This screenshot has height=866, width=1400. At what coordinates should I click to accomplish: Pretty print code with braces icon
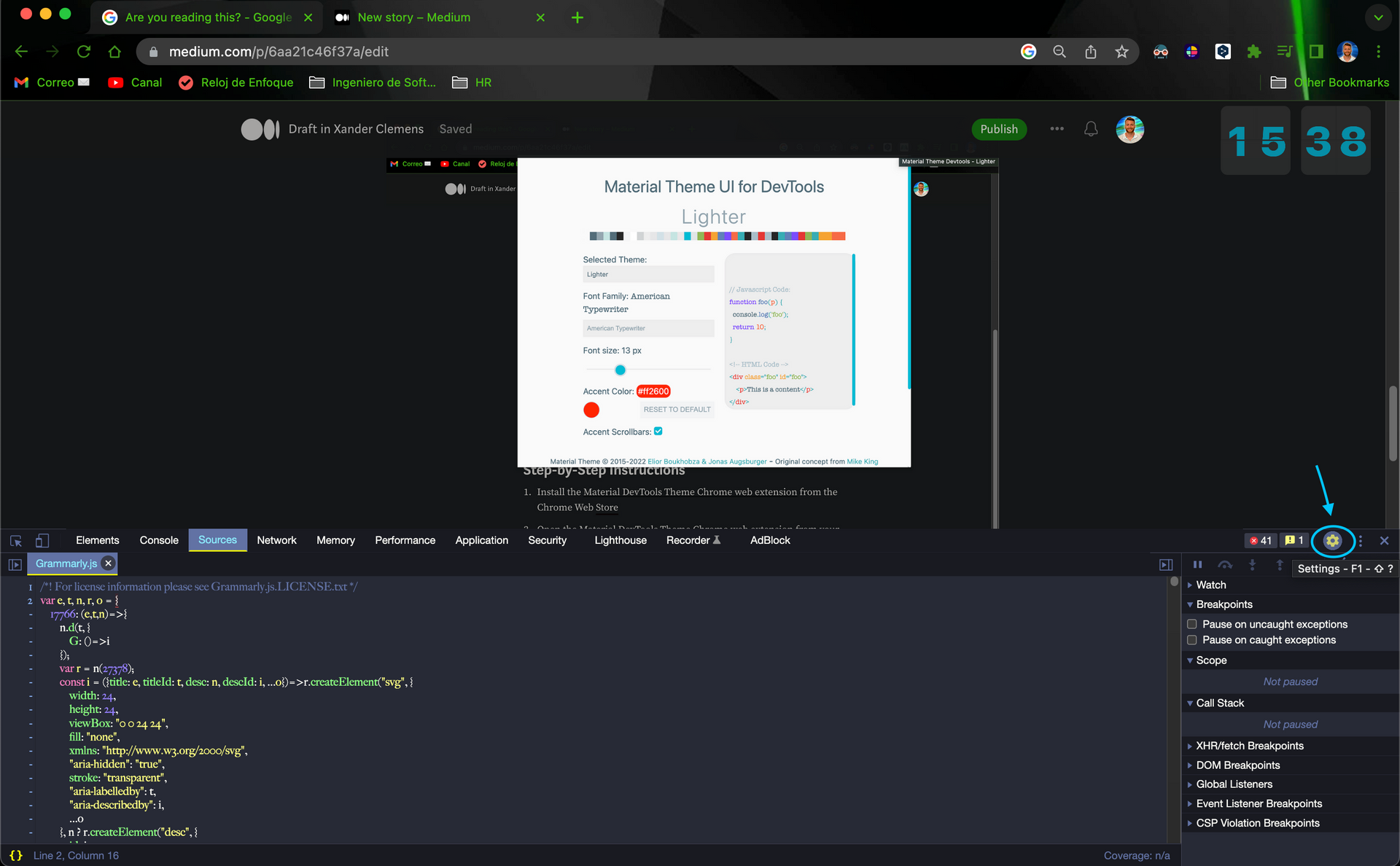16,855
